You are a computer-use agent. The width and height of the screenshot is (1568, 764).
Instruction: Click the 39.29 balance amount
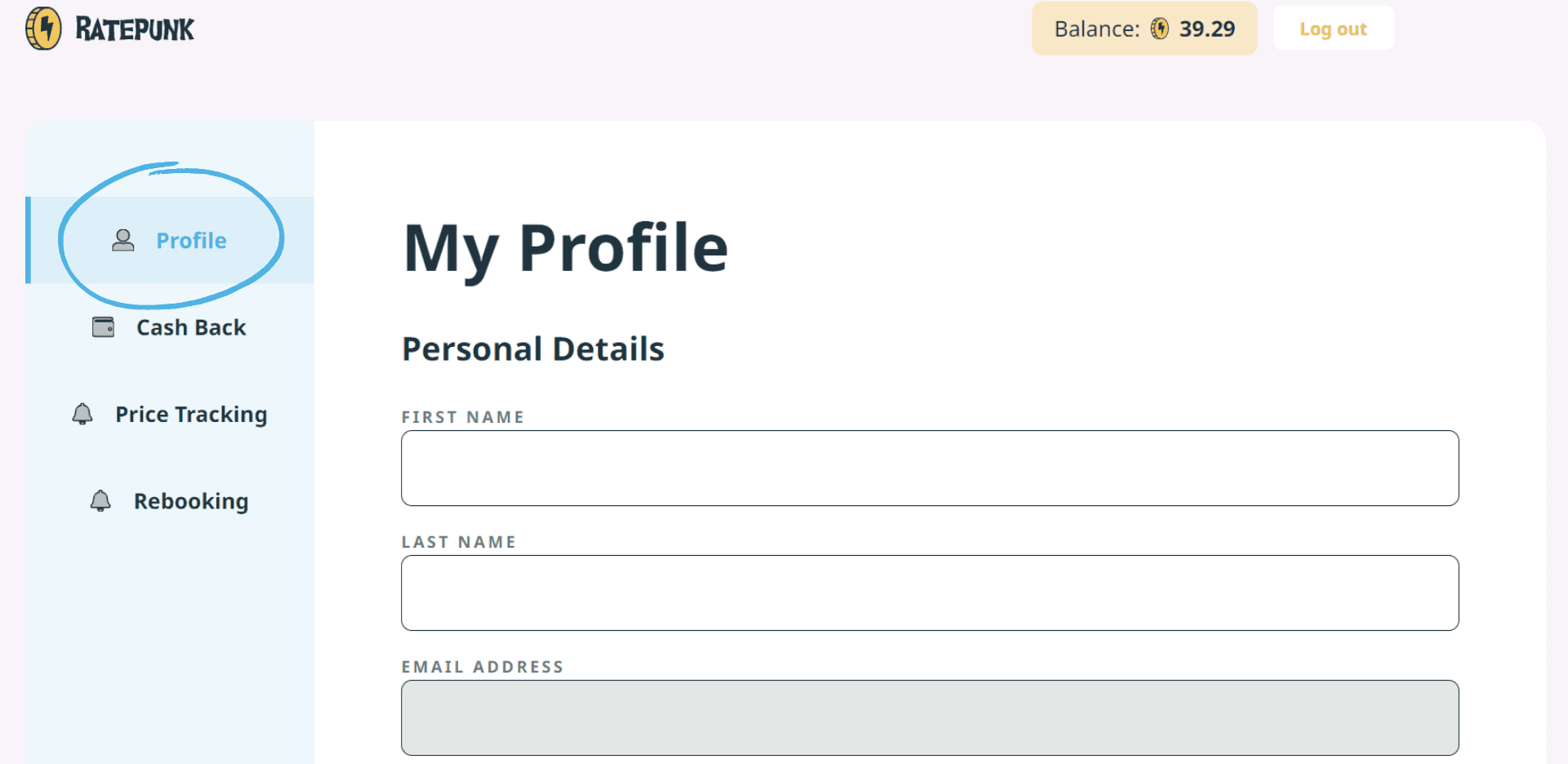point(1207,29)
